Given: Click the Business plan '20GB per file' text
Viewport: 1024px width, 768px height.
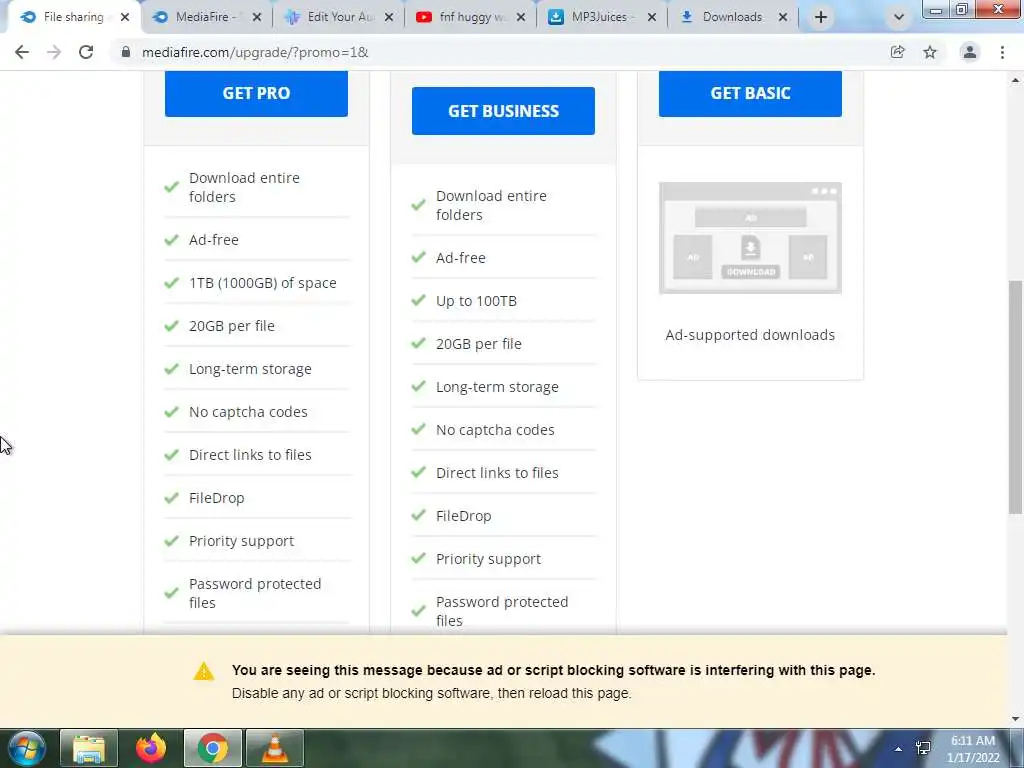Looking at the screenshot, I should [x=479, y=344].
